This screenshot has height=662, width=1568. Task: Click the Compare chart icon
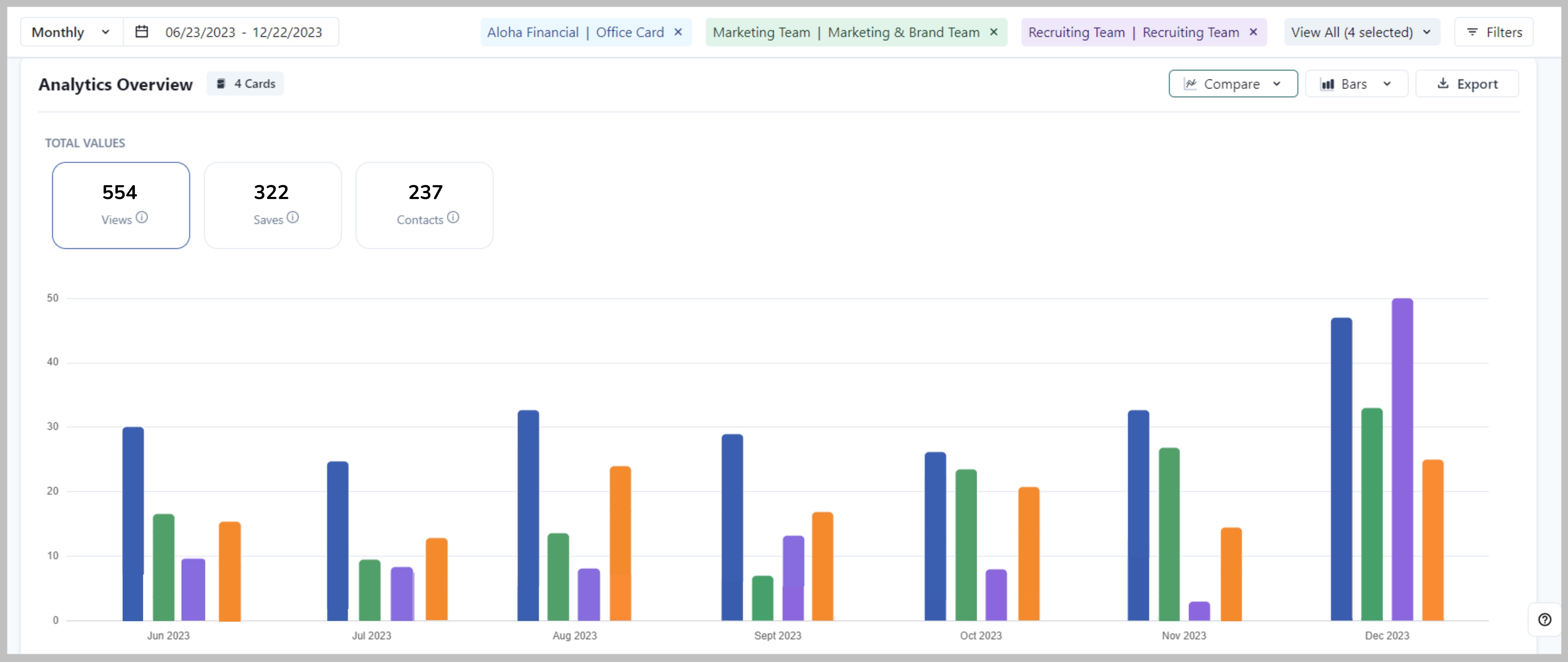tap(1191, 84)
